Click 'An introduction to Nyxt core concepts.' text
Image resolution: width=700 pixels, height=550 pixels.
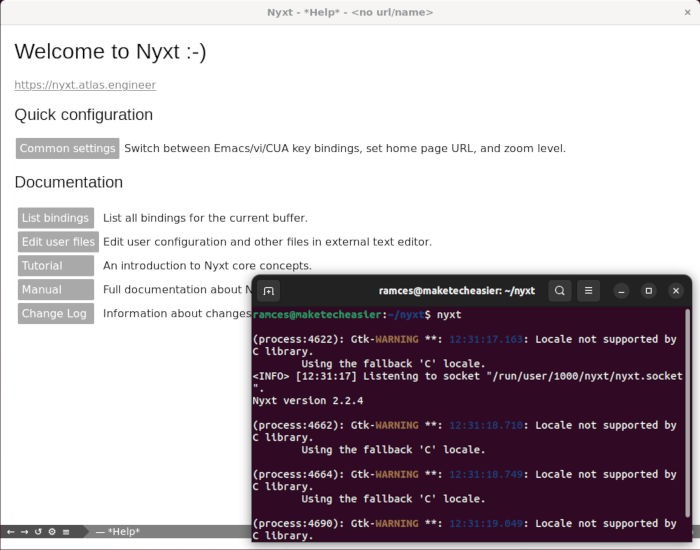coord(207,266)
